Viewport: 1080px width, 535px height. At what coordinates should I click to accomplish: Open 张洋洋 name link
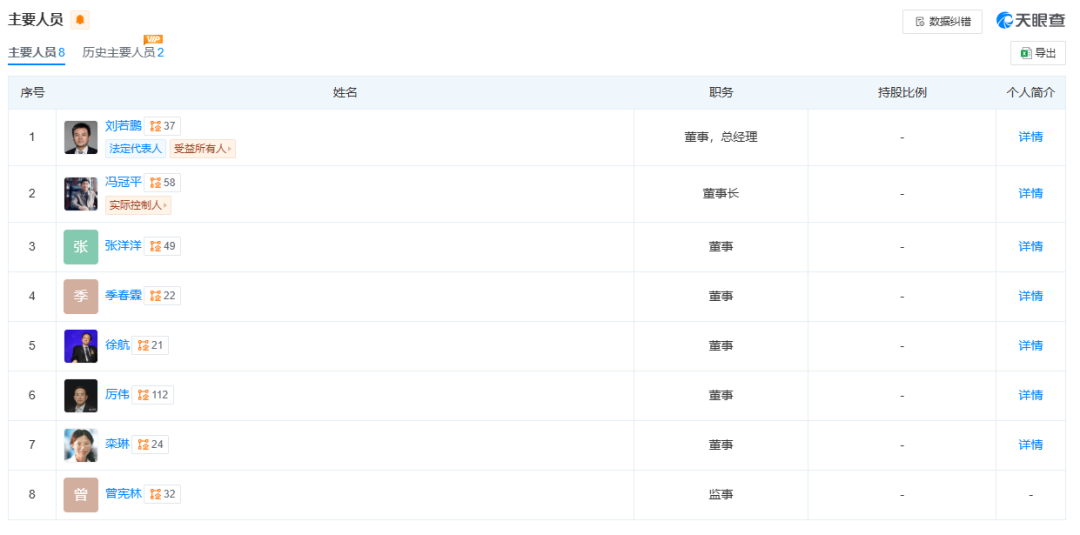pos(123,246)
